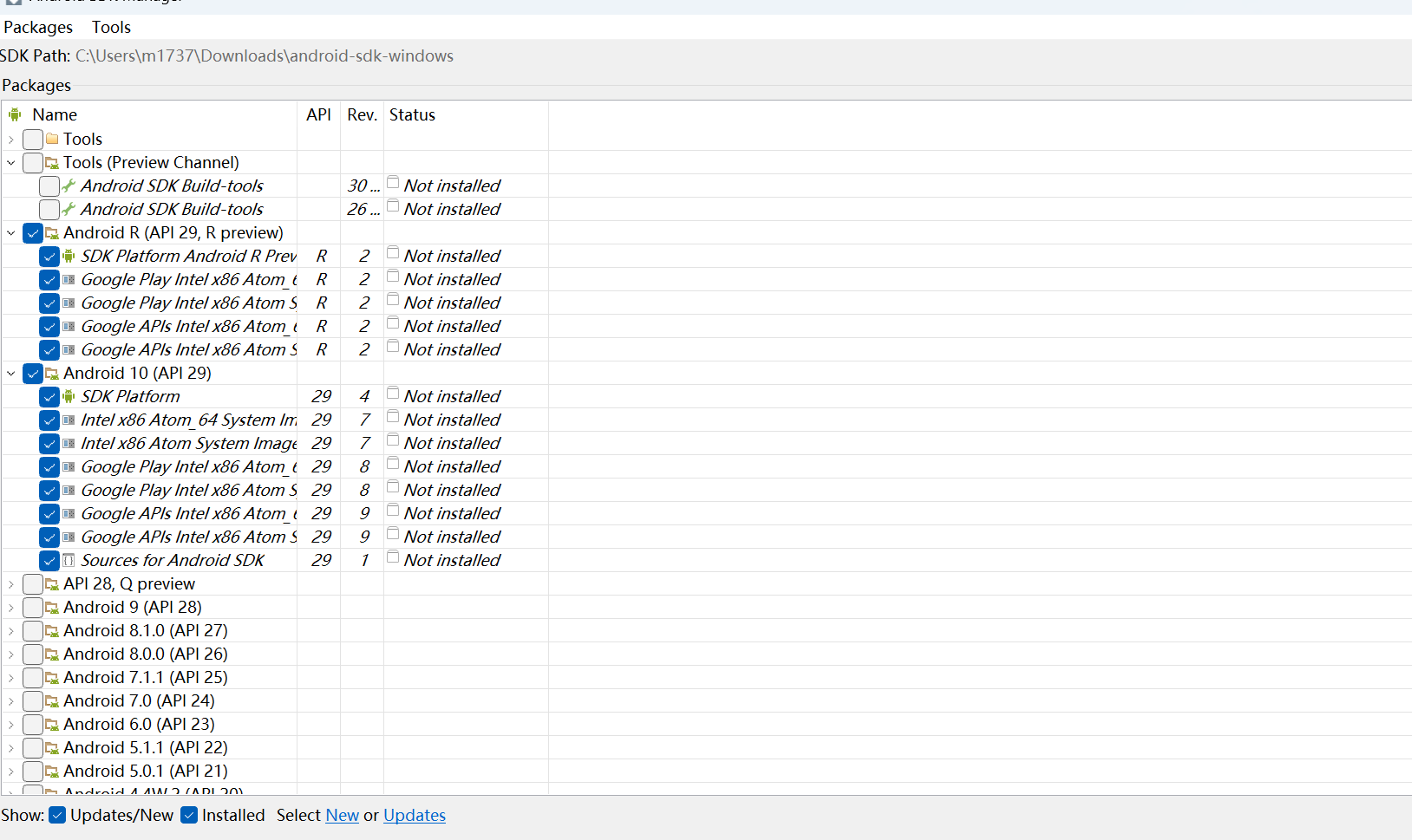Expand the Android 7.1.1 (API 25) group
The width and height of the screenshot is (1412, 840).
(10, 677)
